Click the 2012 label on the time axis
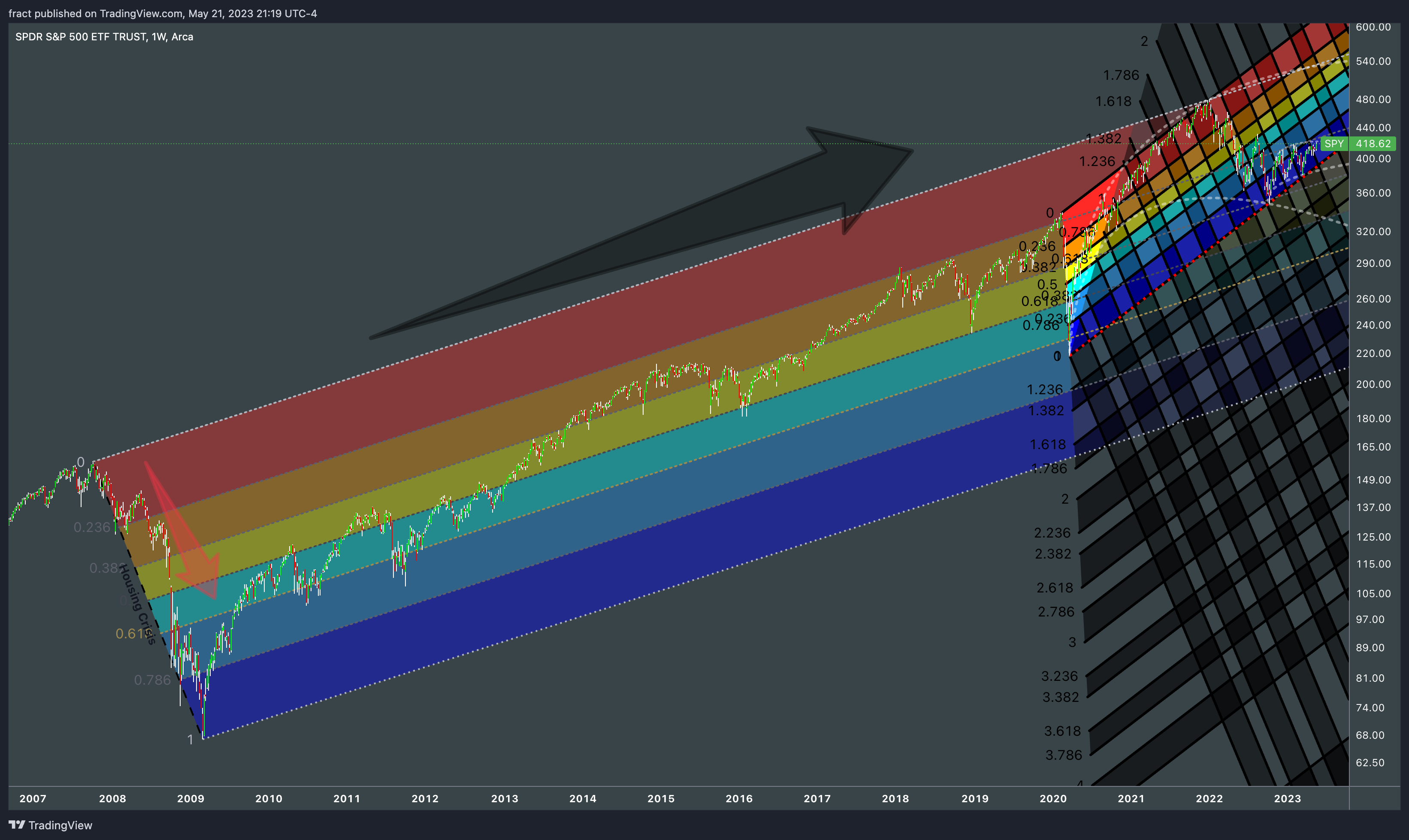 (x=425, y=799)
